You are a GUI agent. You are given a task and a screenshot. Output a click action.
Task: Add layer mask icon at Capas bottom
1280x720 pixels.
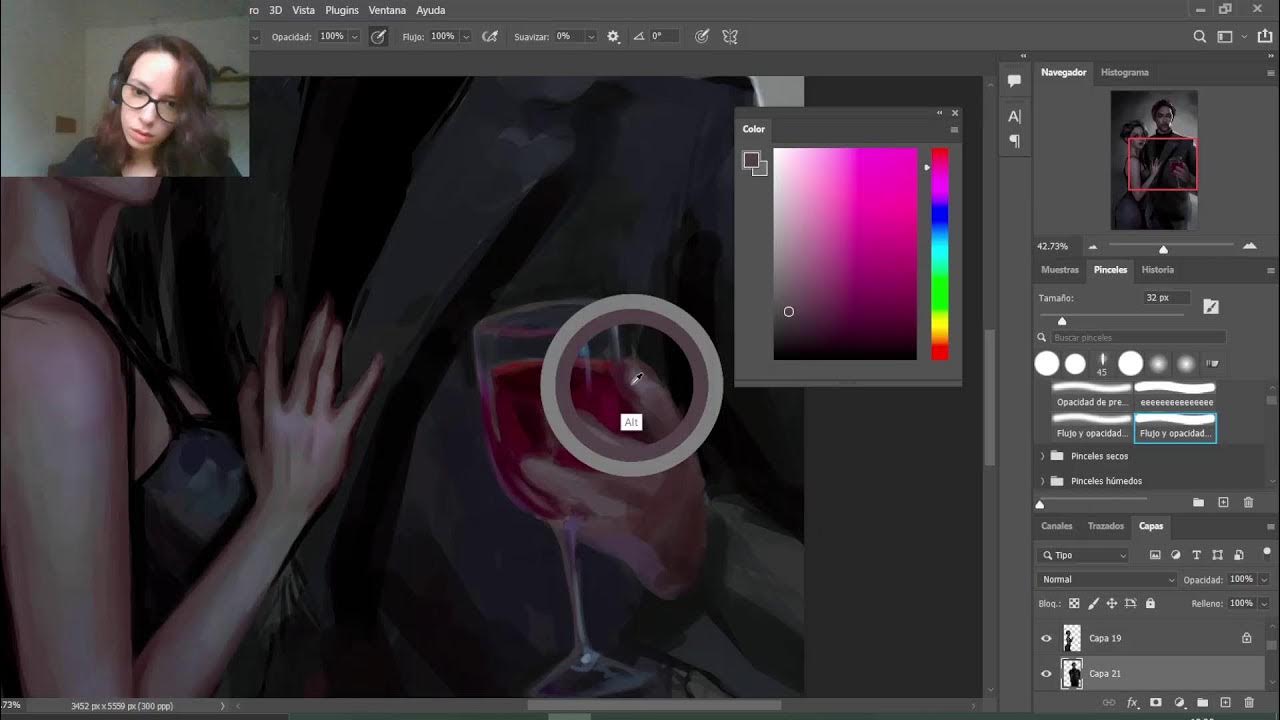click(x=1156, y=703)
